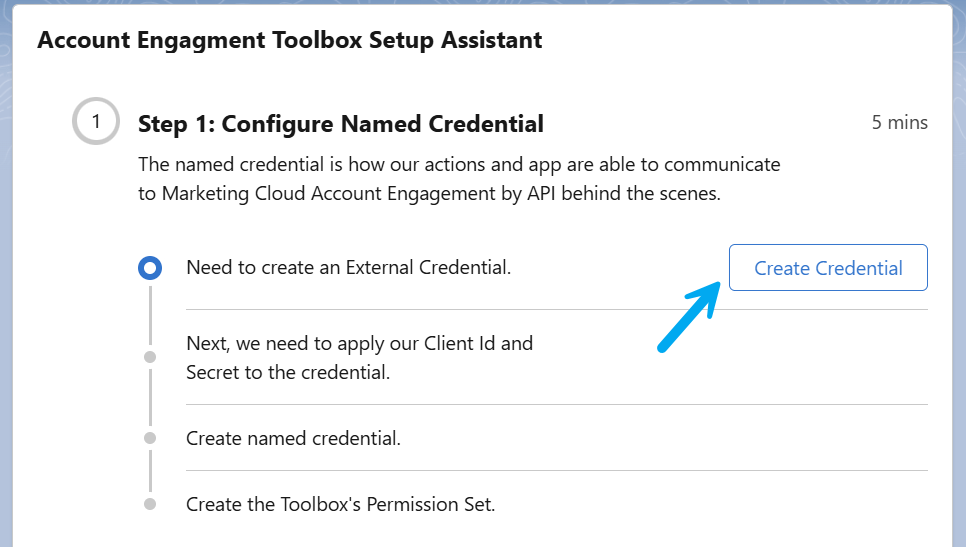This screenshot has width=966, height=547.
Task: Click the blue arrow pointing at the button
Action: [x=688, y=316]
